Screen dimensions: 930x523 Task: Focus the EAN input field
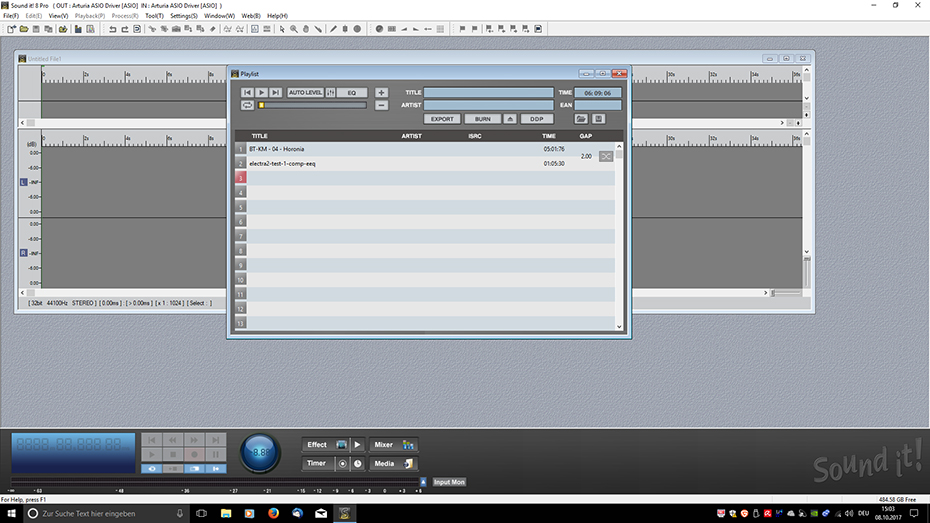[x=598, y=105]
